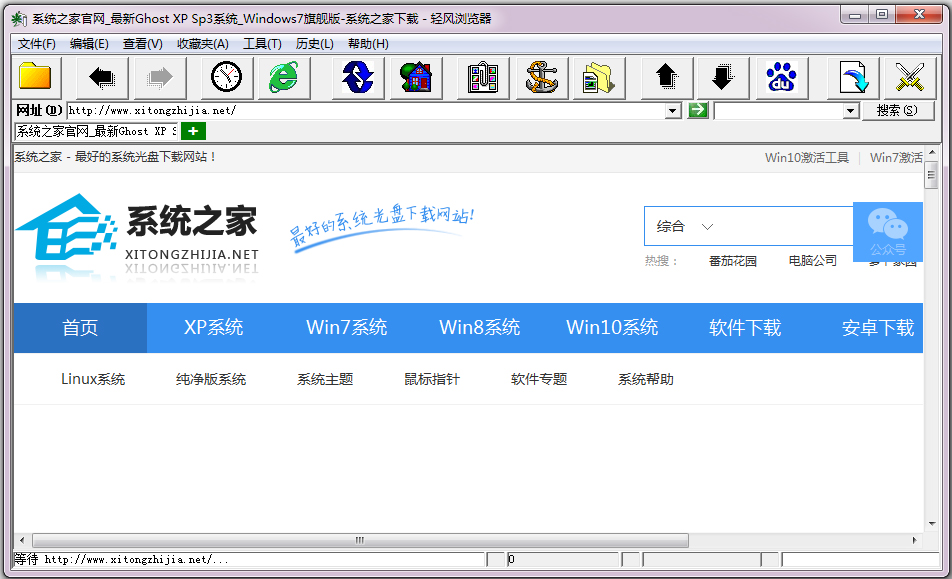Open the Linux系统 link
This screenshot has width=952, height=579.
tap(93, 379)
